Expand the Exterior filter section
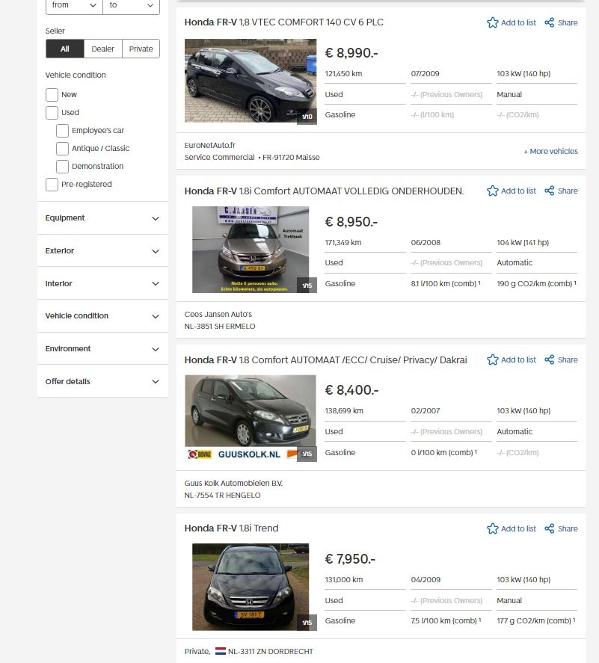 [x=102, y=251]
